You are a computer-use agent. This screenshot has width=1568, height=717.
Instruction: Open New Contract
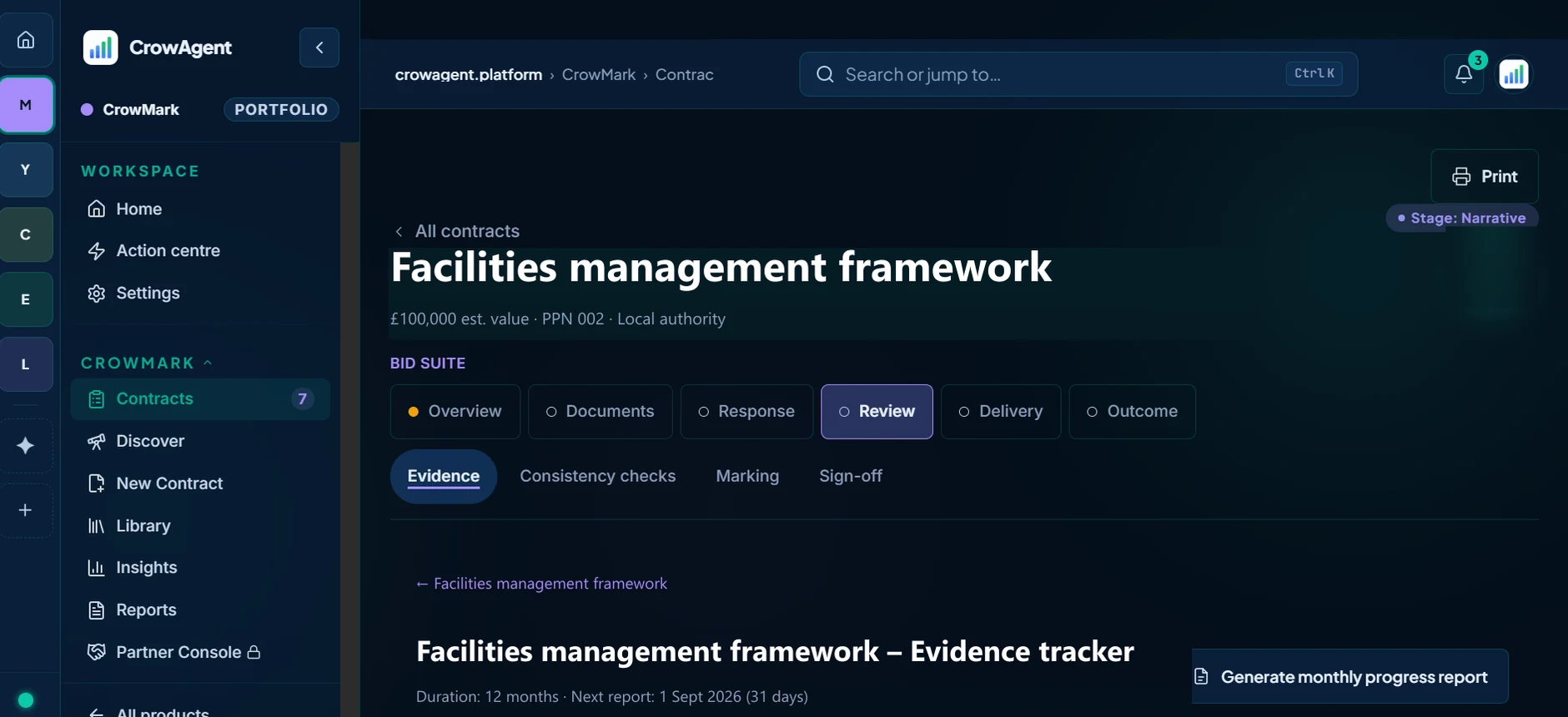pyautogui.click(x=200, y=484)
